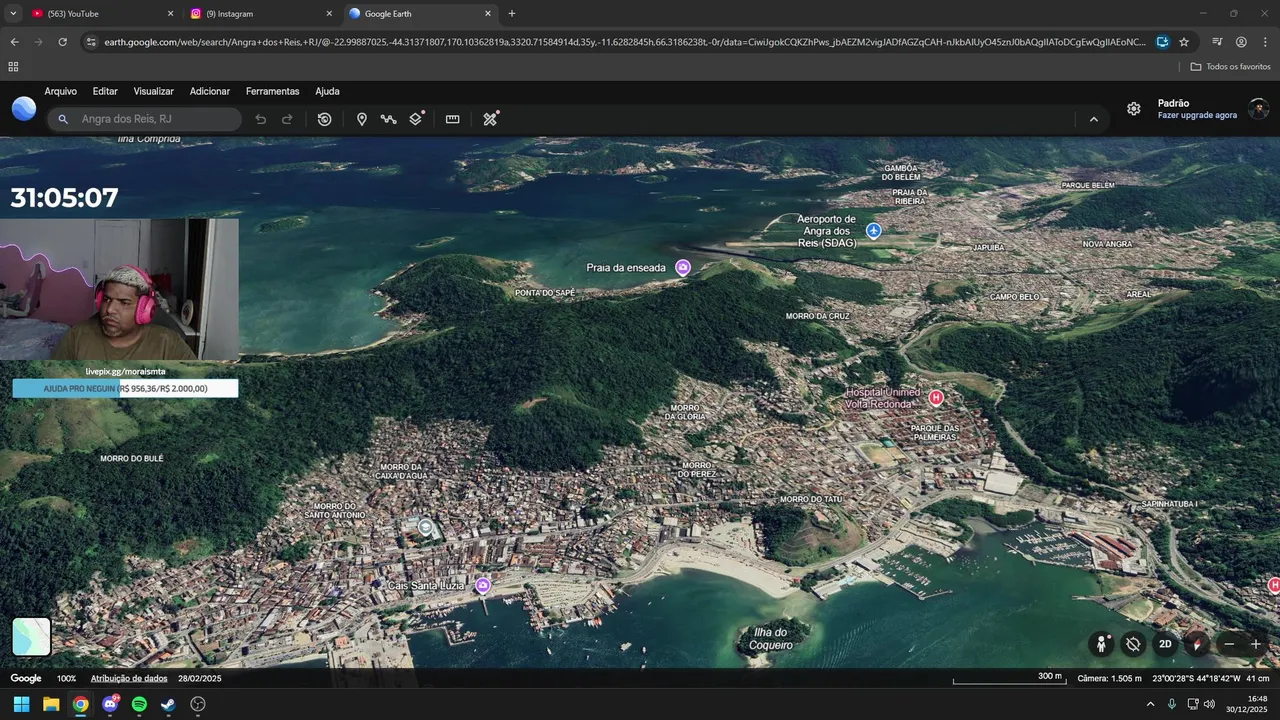The height and width of the screenshot is (720, 1280).
Task: Click the coordinates readout in status bar
Action: 1196,678
